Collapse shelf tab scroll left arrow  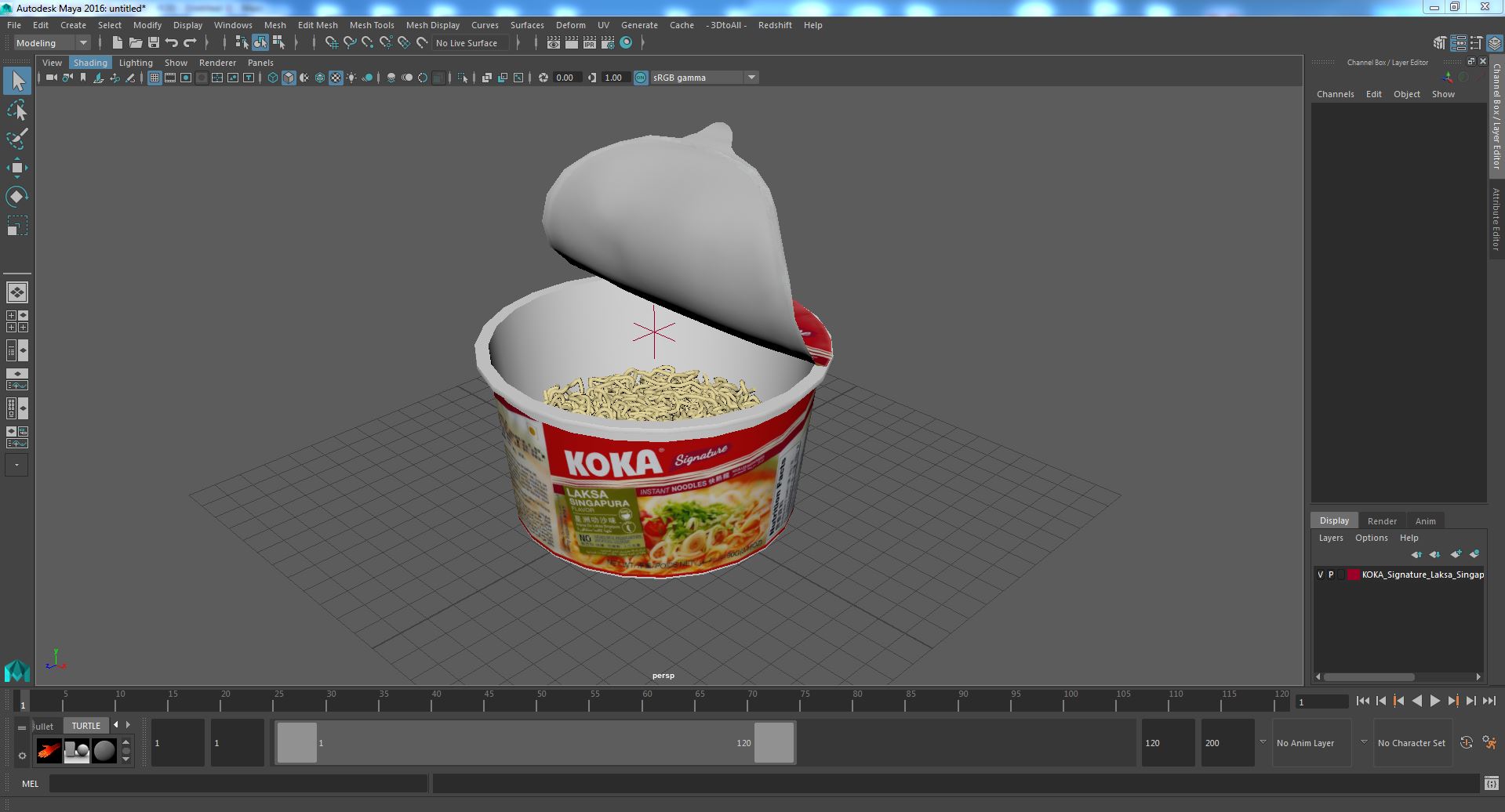tap(116, 725)
